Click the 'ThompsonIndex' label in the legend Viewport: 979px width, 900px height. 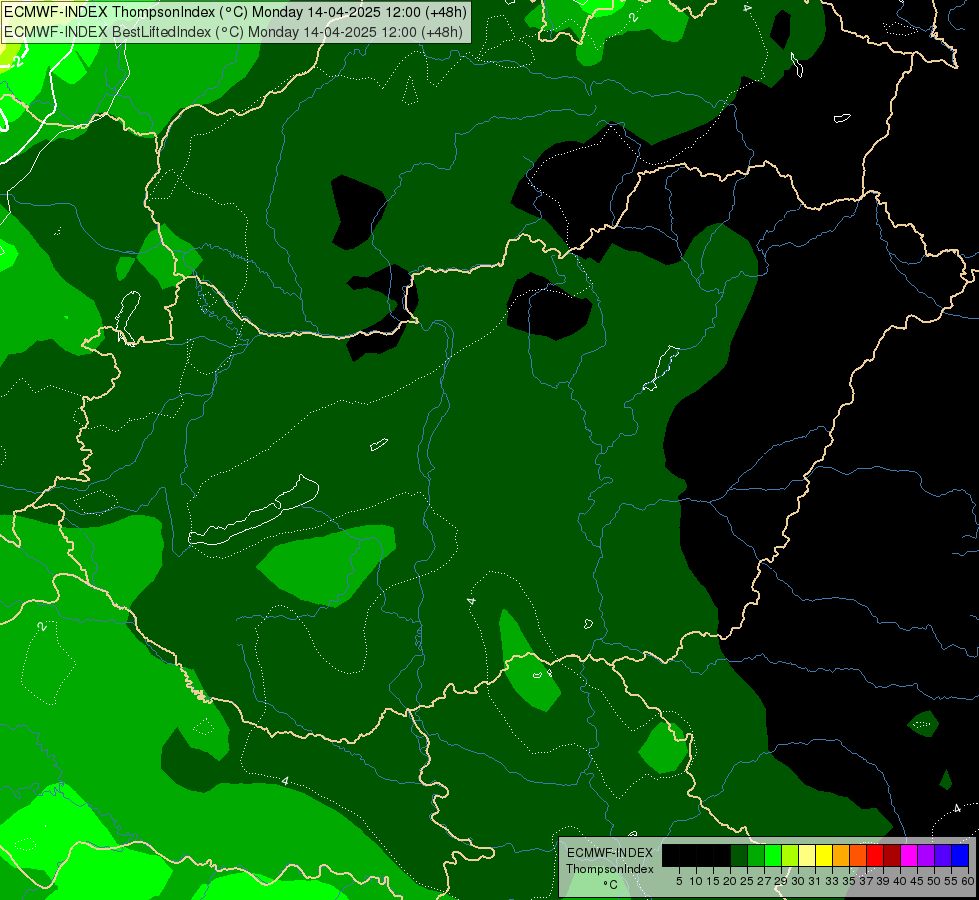click(609, 869)
